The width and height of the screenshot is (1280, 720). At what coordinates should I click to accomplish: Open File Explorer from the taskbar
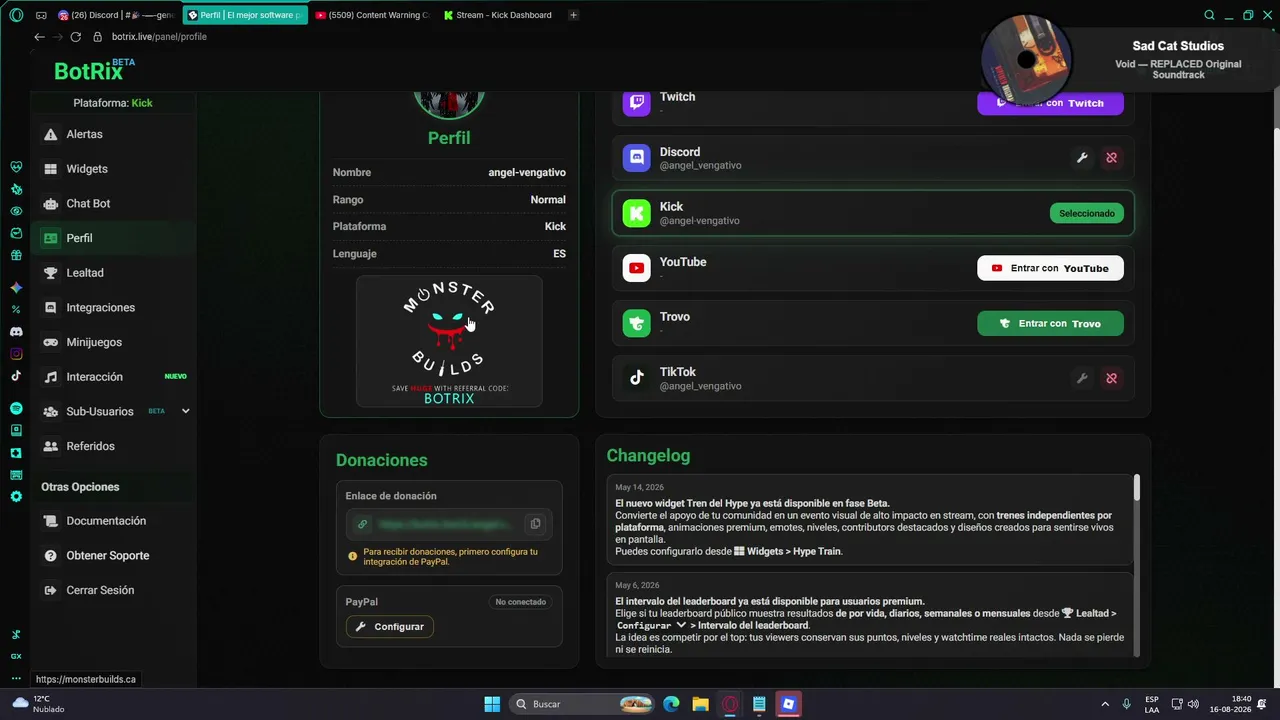coord(700,704)
